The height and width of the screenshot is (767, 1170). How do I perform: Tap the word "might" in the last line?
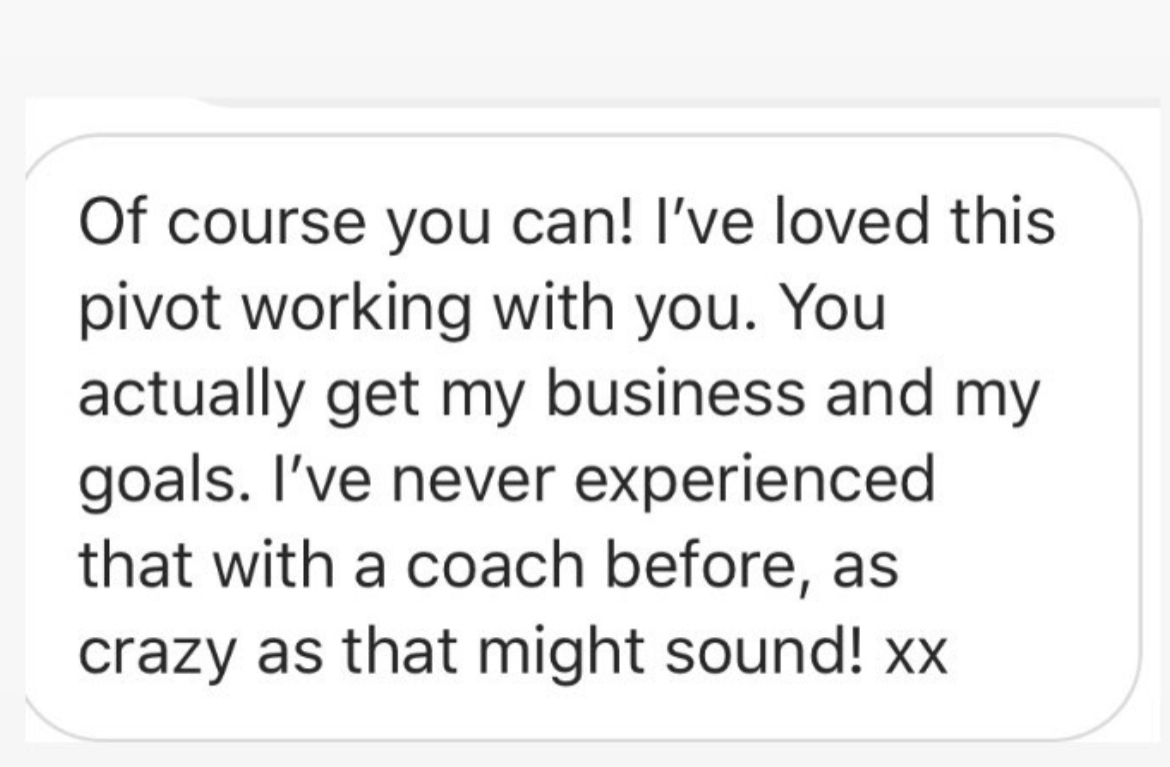tap(560, 654)
